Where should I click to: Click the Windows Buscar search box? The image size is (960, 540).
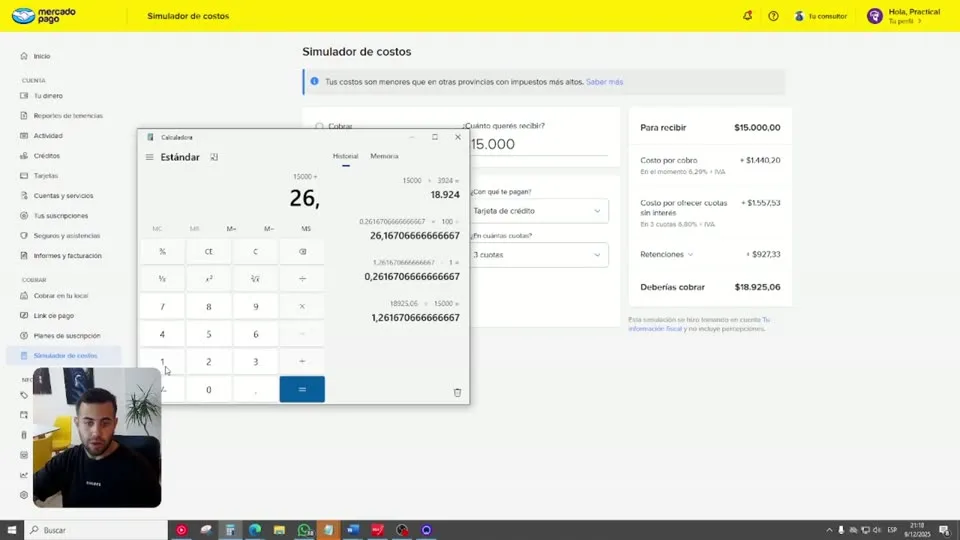[96, 530]
